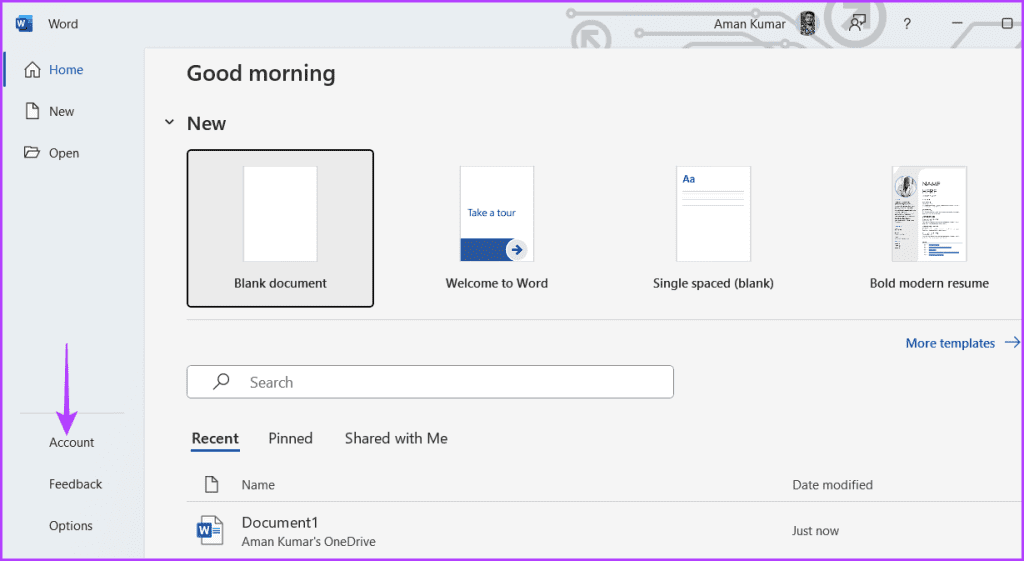This screenshot has width=1024, height=561.
Task: Click the 'Good morning' greeting heading
Action: (x=261, y=73)
